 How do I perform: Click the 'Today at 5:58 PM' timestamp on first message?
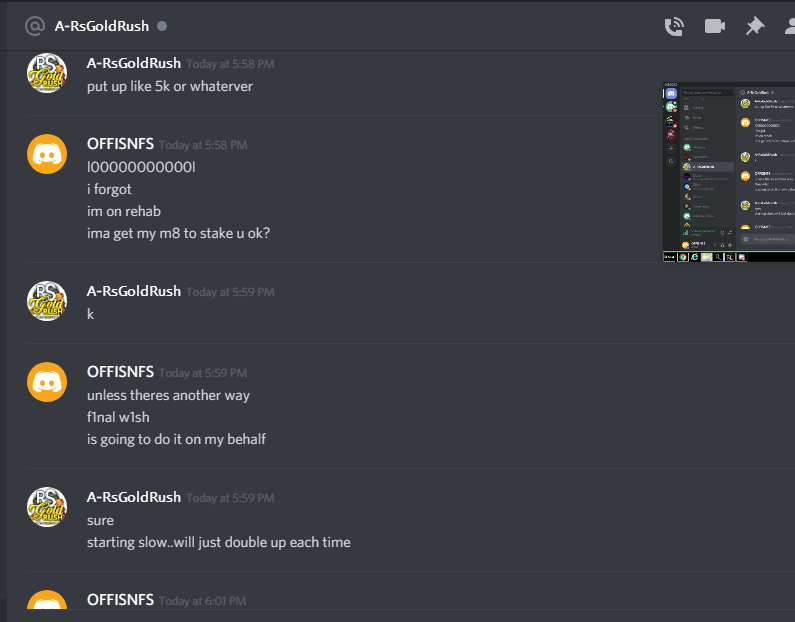230,64
